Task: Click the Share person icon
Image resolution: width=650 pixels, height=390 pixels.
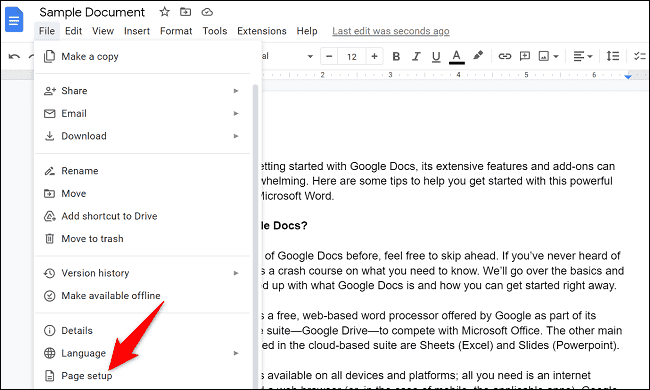Action: 49,91
